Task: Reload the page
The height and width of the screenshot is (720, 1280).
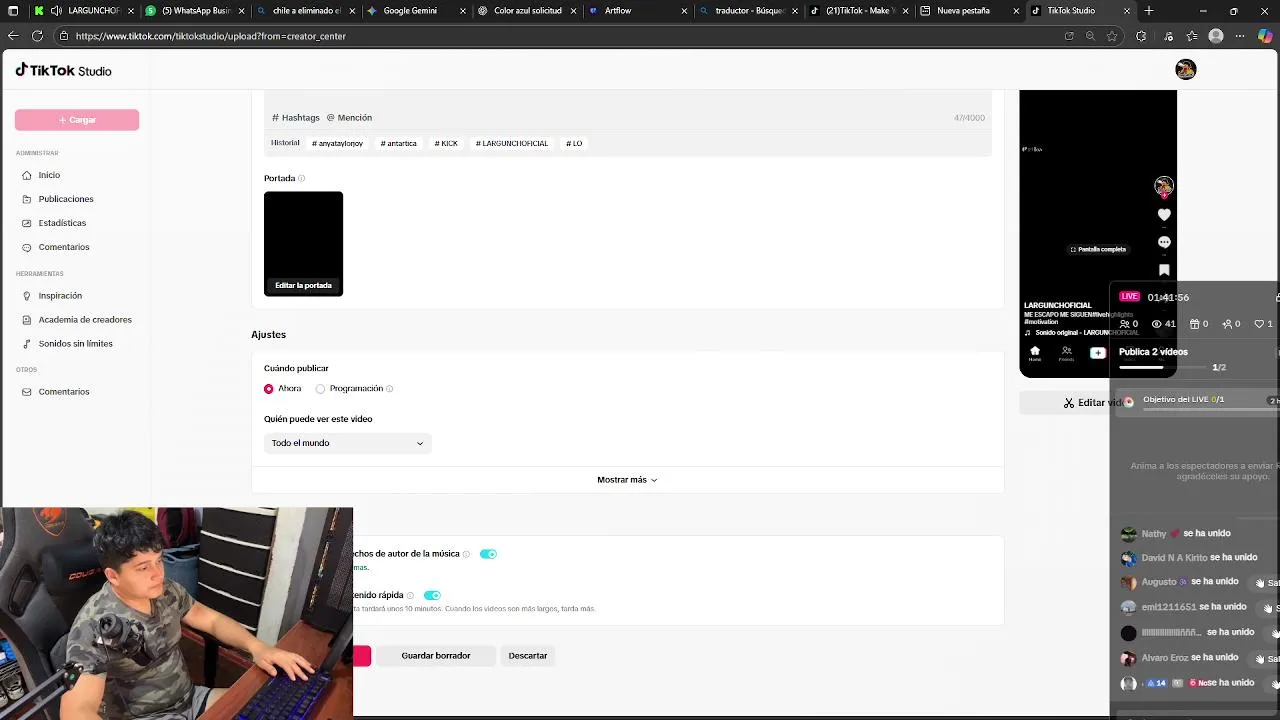Action: (x=37, y=36)
